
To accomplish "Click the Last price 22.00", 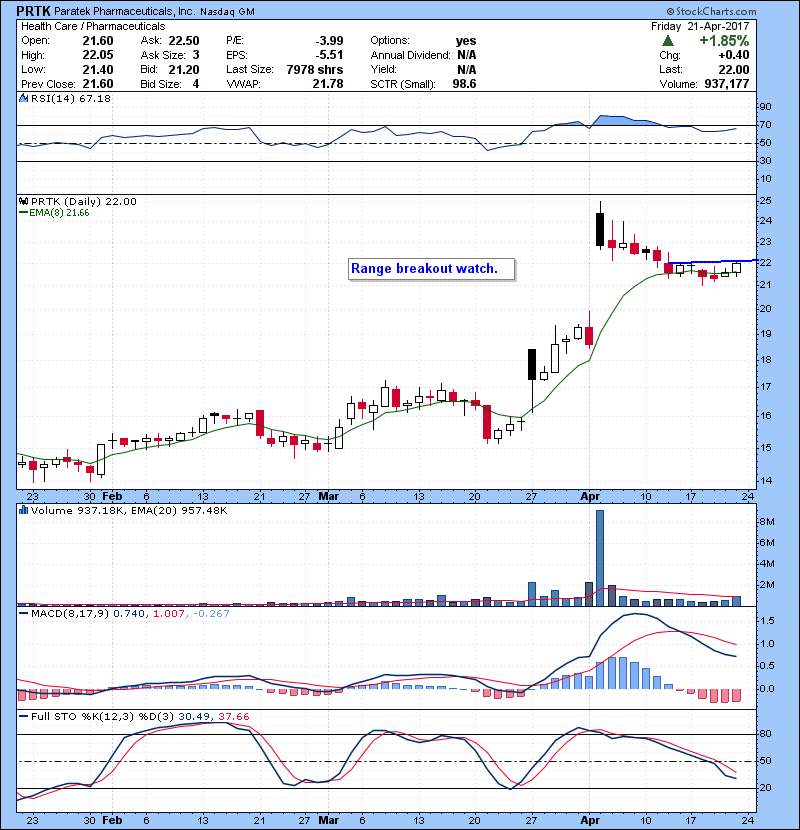I will 734,69.
